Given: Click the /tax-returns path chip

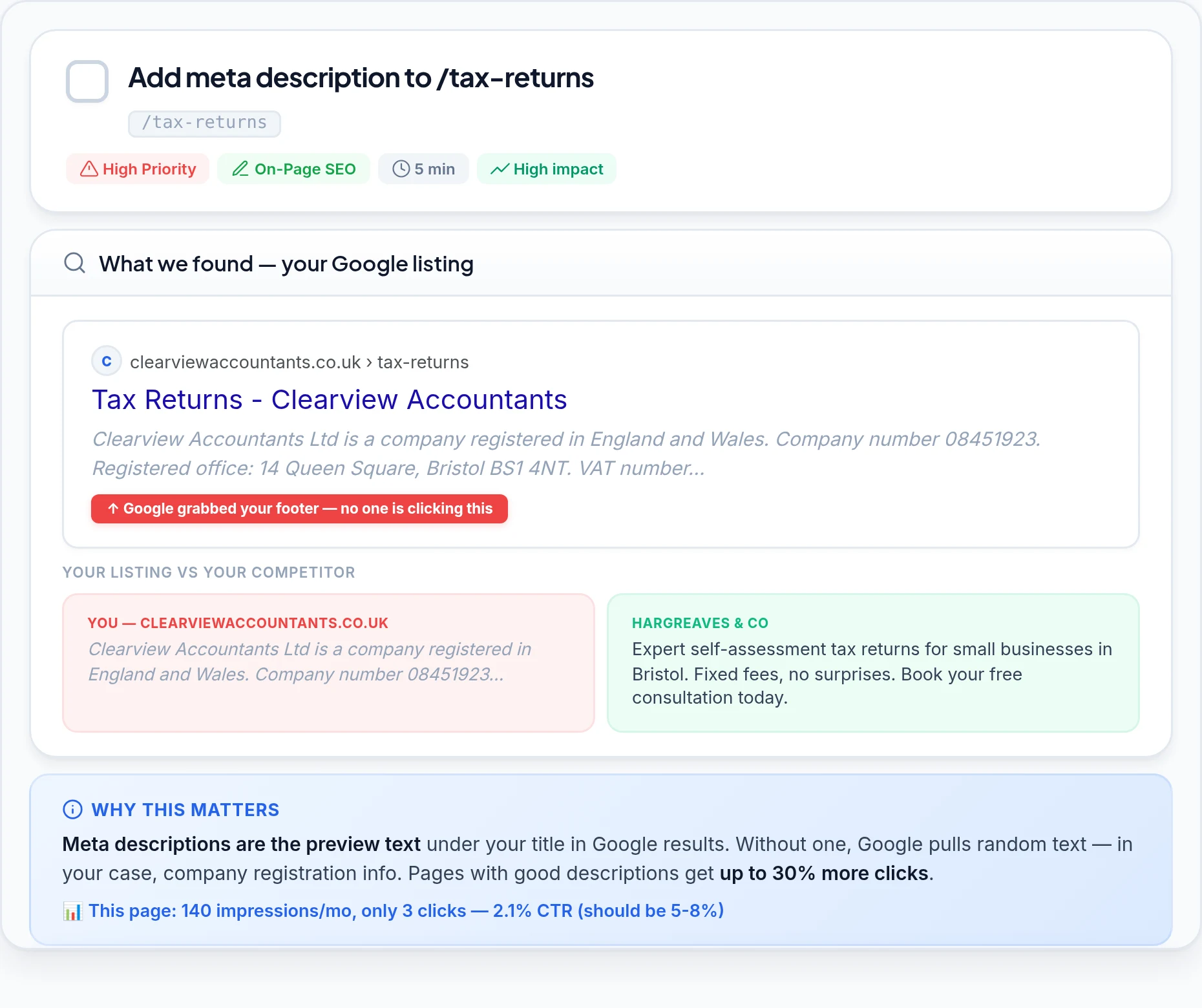Looking at the screenshot, I should click(x=204, y=123).
